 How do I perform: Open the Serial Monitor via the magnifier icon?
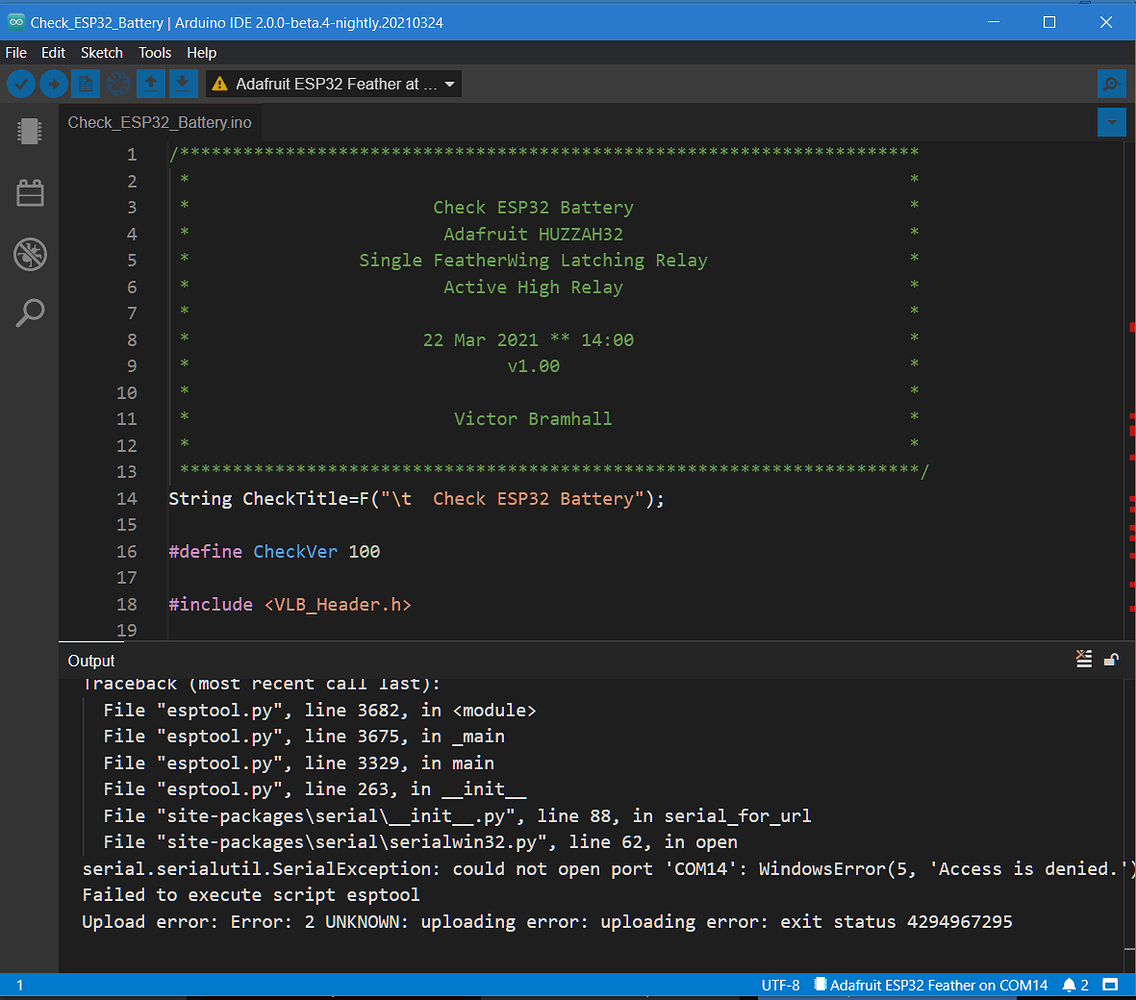click(1111, 84)
